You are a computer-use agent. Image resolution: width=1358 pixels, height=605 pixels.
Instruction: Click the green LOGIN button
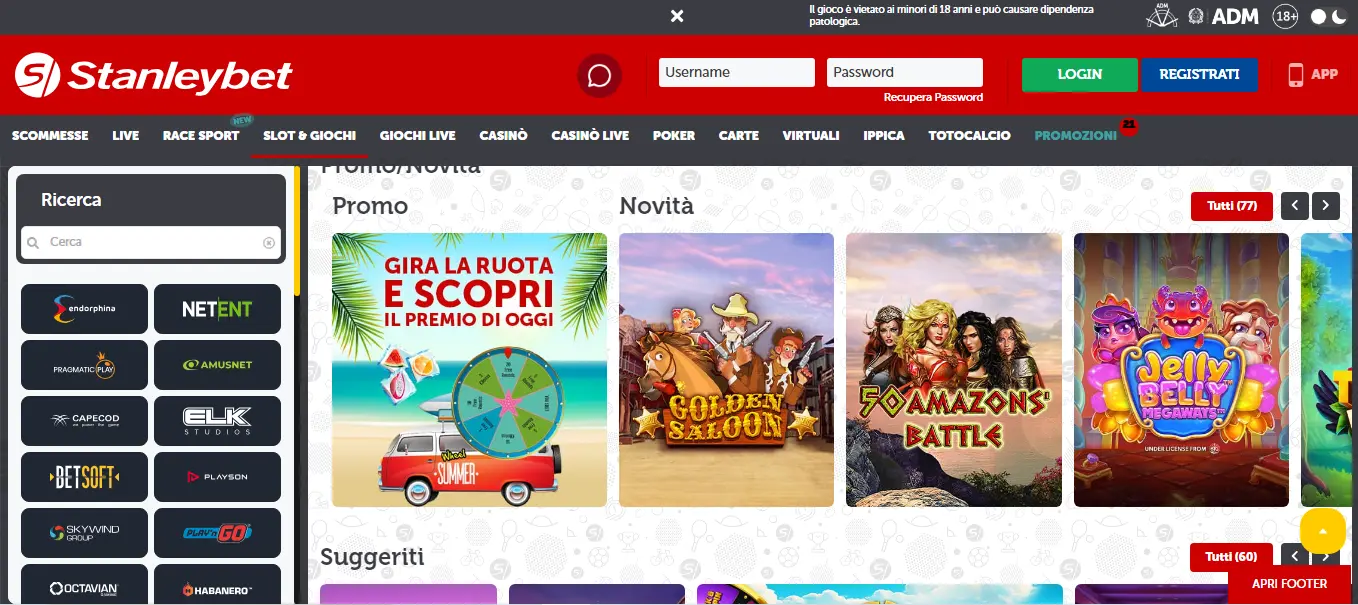pos(1080,74)
